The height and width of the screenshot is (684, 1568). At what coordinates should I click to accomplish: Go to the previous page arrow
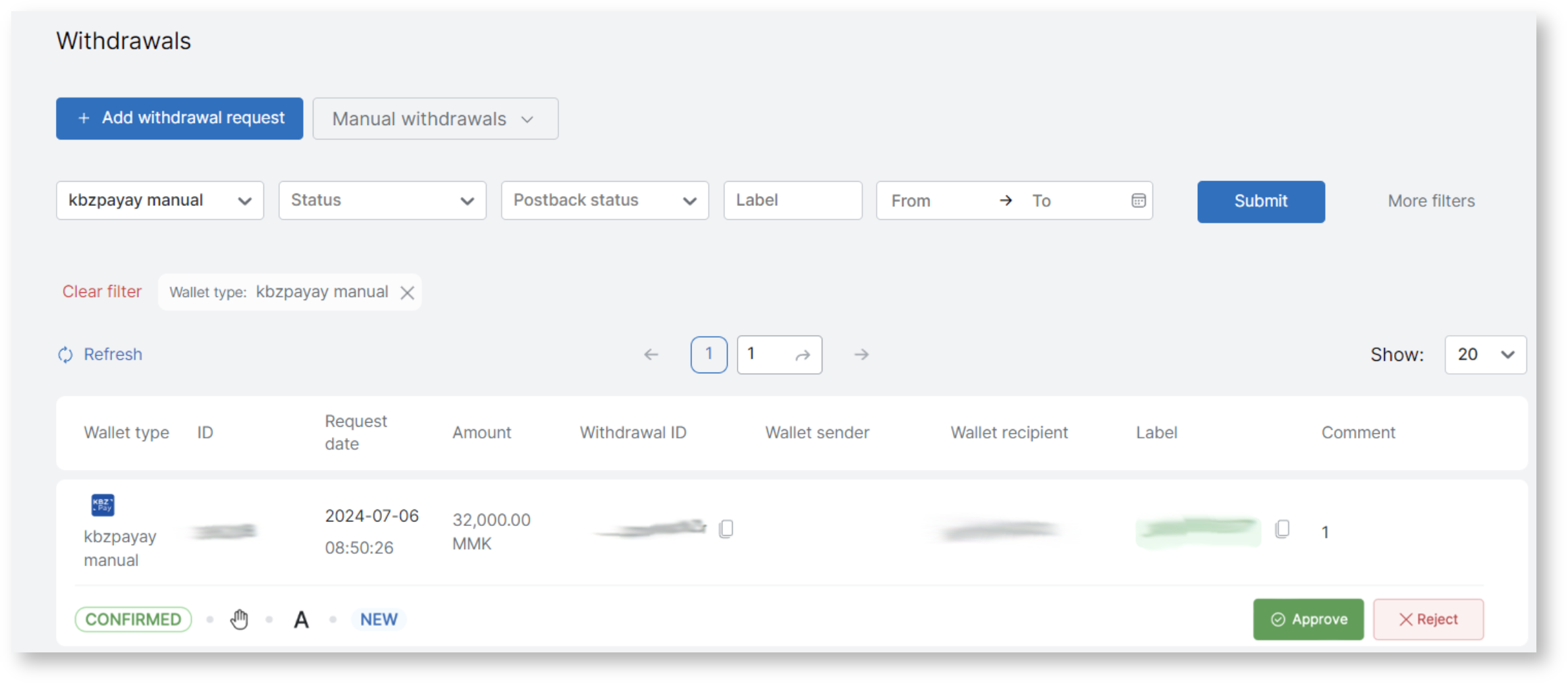tap(651, 355)
